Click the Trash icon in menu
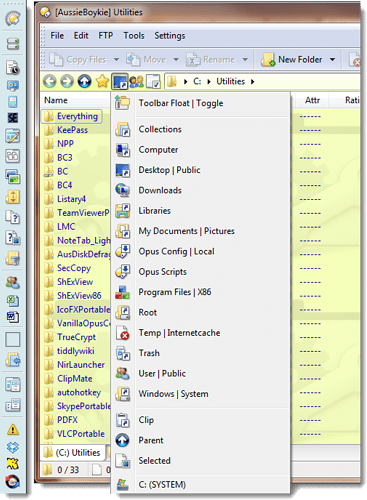This screenshot has width=367, height=500. point(122,353)
